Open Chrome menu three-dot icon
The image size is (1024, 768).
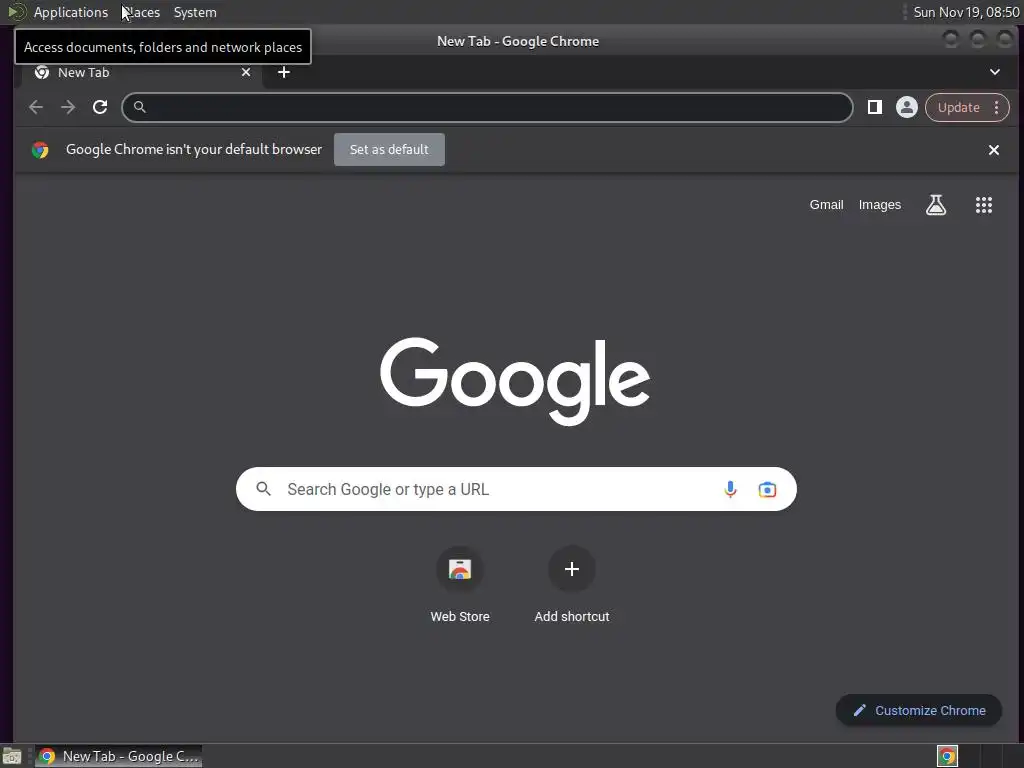[x=996, y=108]
